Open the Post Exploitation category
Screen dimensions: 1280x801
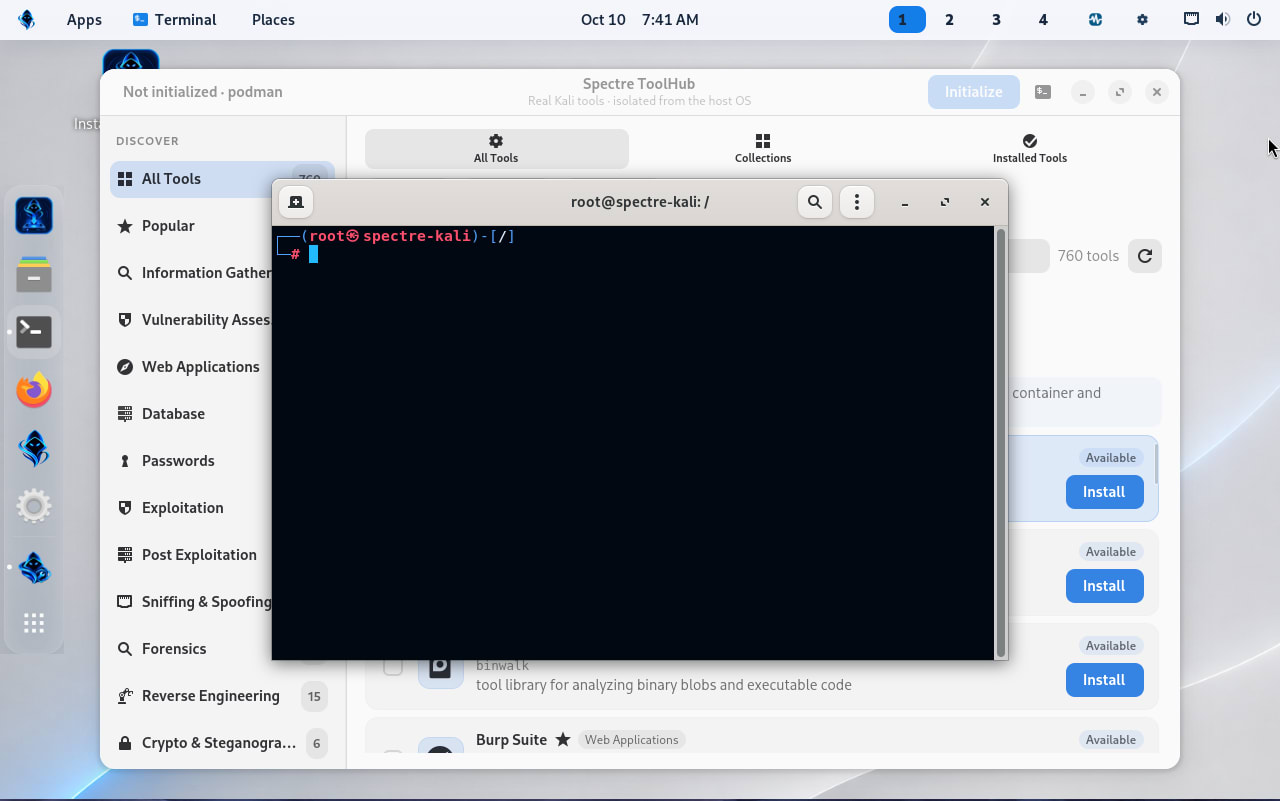pyautogui.click(x=222, y=555)
